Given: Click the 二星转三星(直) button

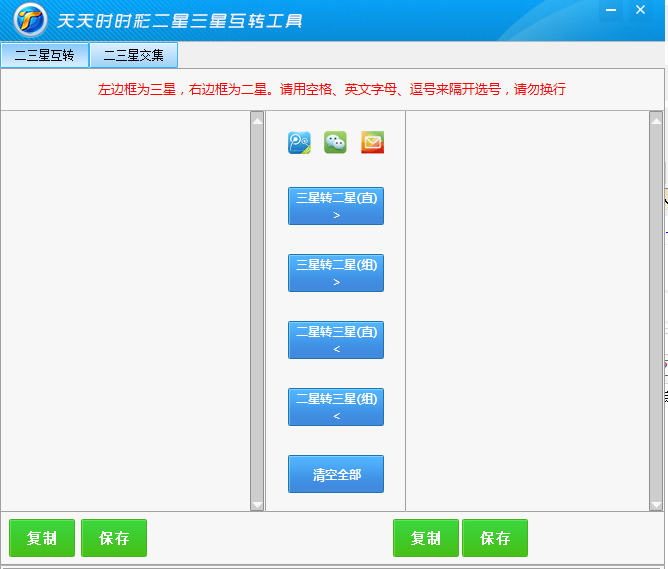Looking at the screenshot, I should pos(336,340).
